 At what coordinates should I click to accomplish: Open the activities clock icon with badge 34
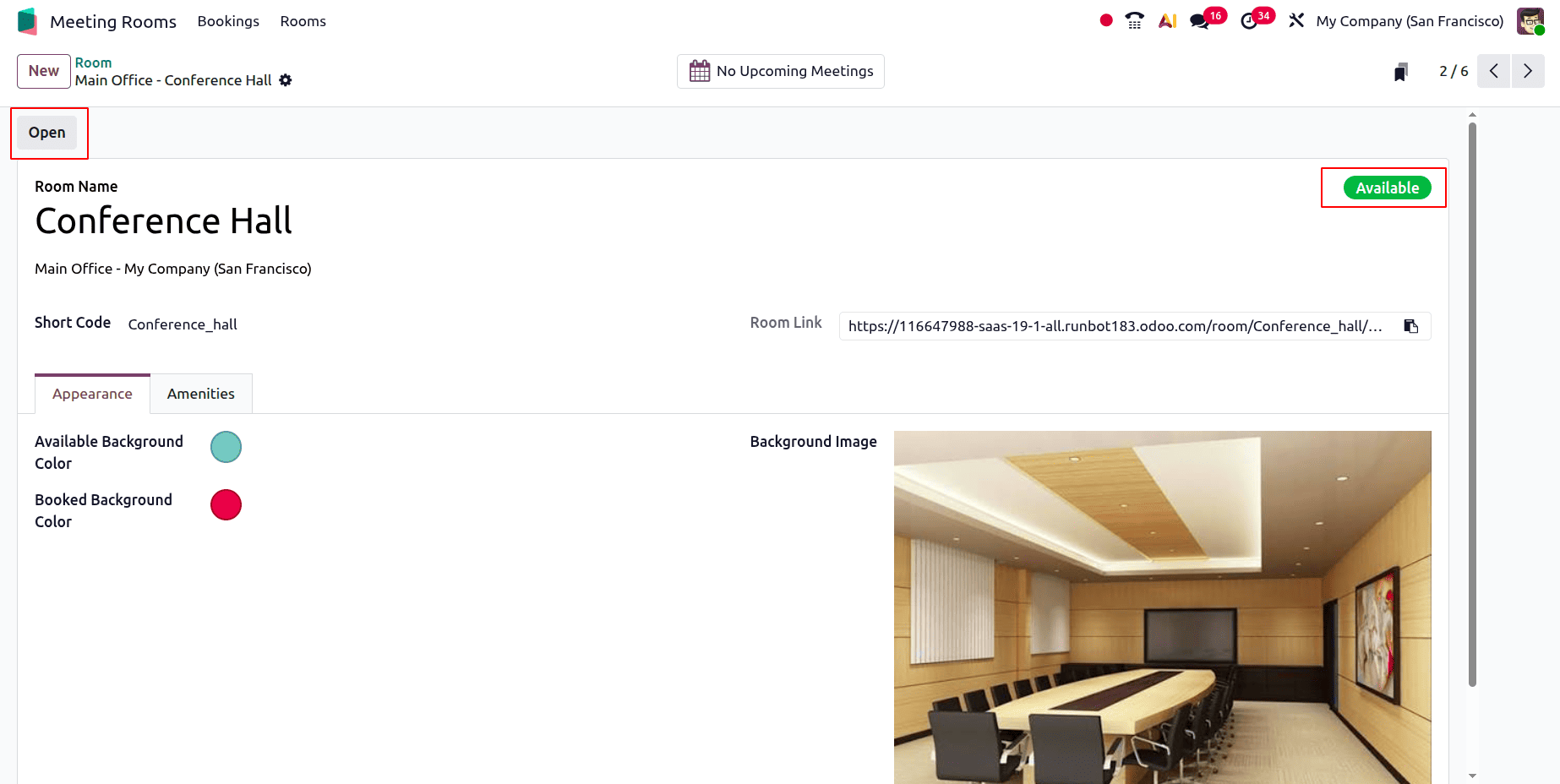pyautogui.click(x=1249, y=21)
